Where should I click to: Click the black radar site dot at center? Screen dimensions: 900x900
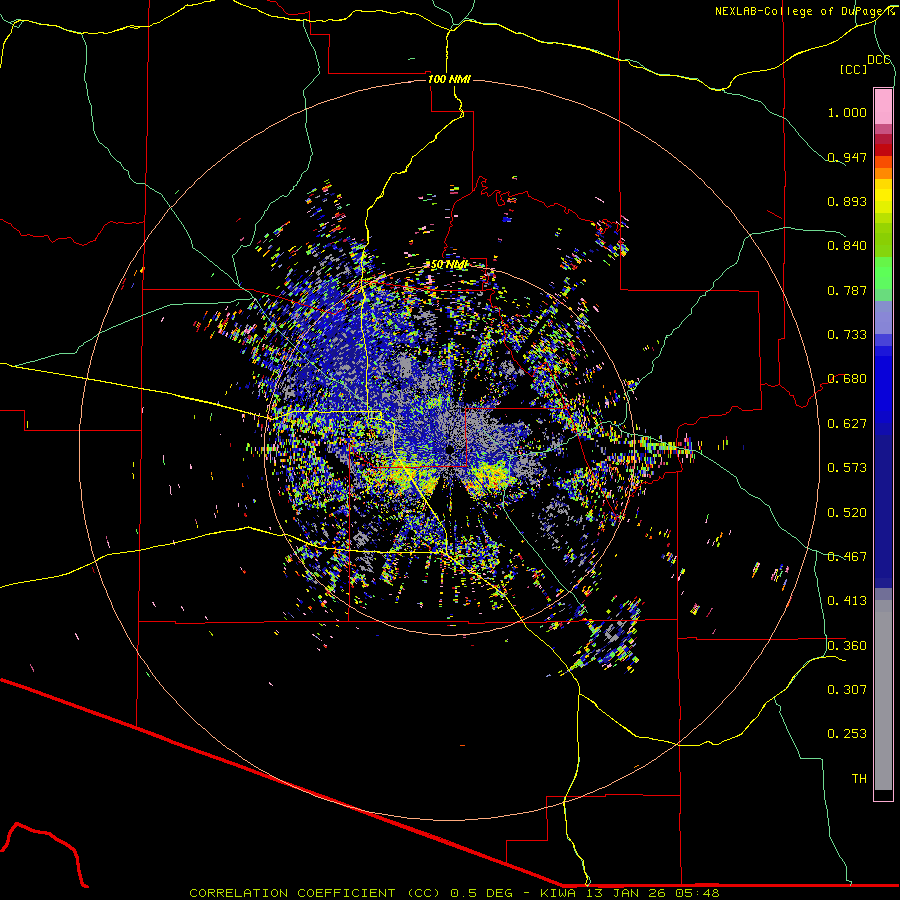click(449, 449)
